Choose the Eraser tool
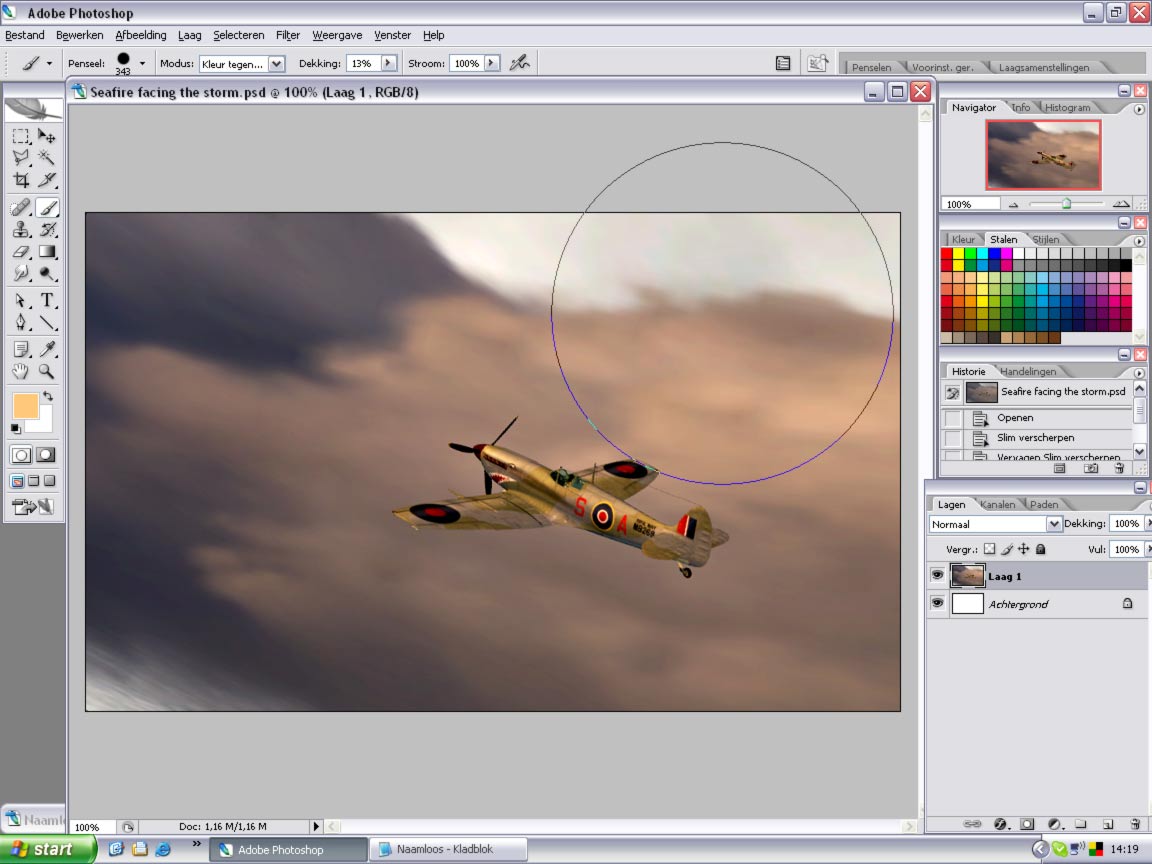Image resolution: width=1152 pixels, height=864 pixels. (21, 252)
